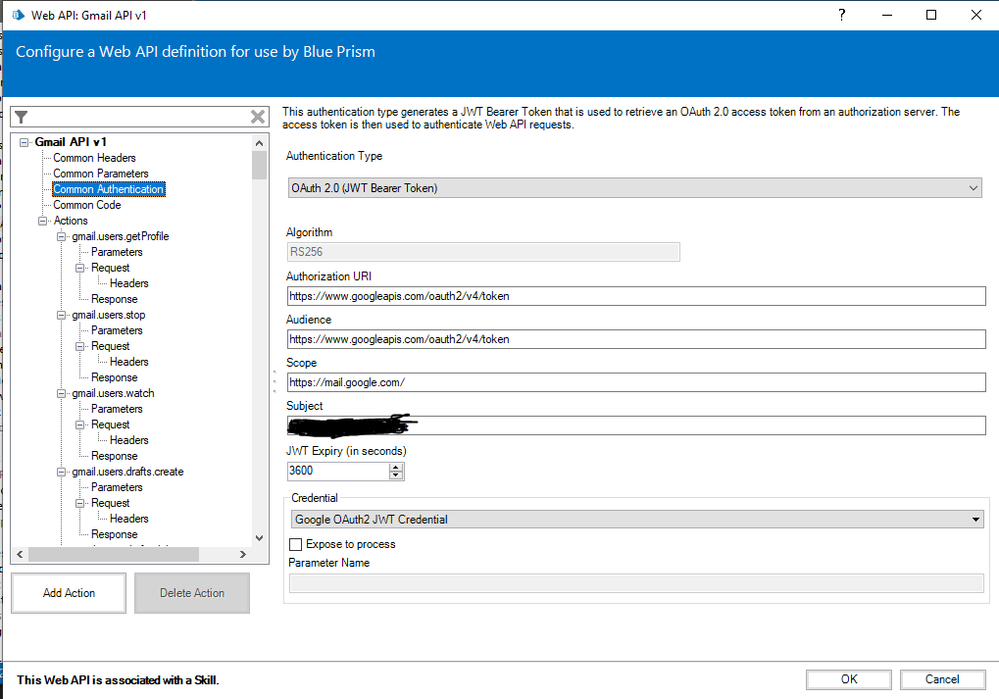Collapse the Gmail API v1 root node
The height and width of the screenshot is (699, 999).
(25, 142)
